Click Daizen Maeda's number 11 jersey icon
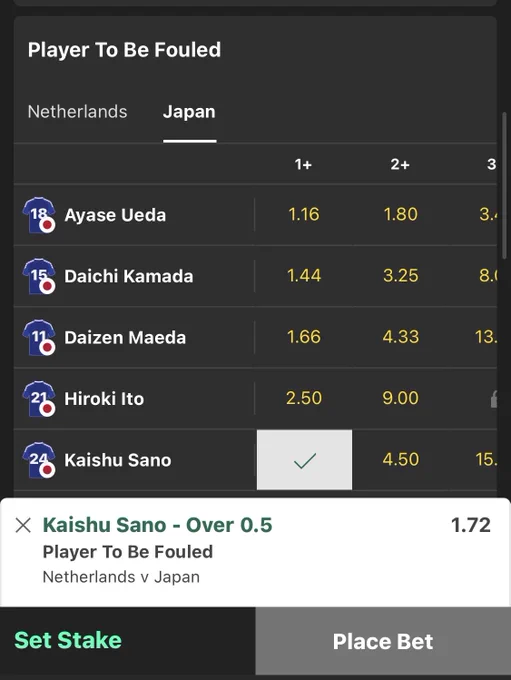 (39, 337)
